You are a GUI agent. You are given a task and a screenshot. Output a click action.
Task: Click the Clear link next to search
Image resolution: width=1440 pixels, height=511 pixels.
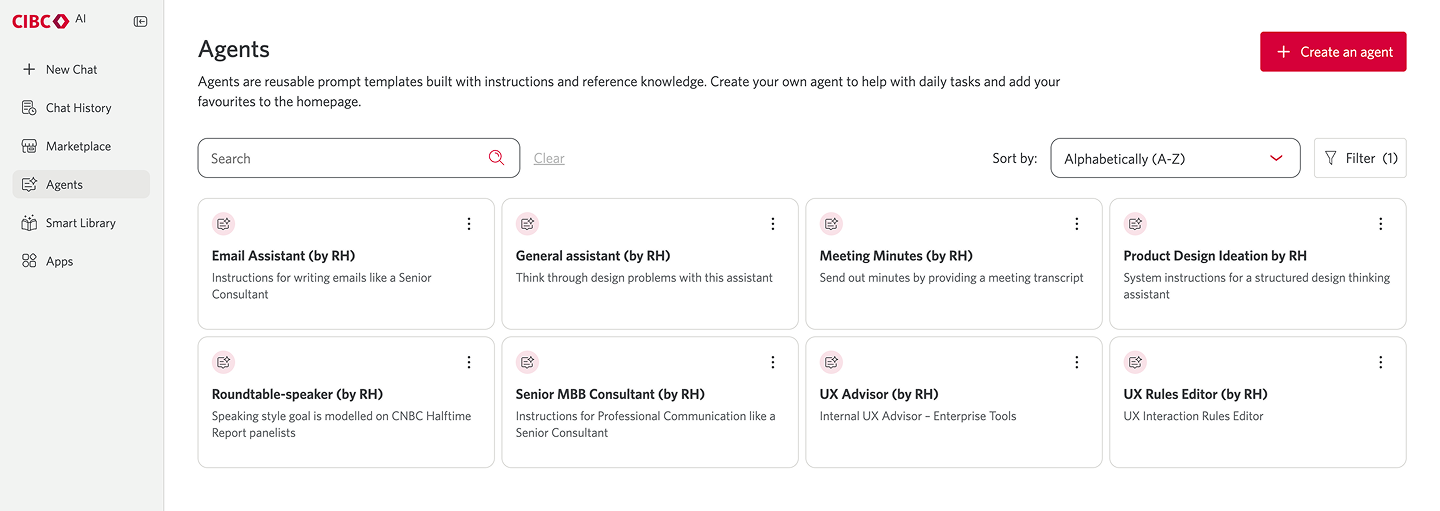(x=549, y=158)
